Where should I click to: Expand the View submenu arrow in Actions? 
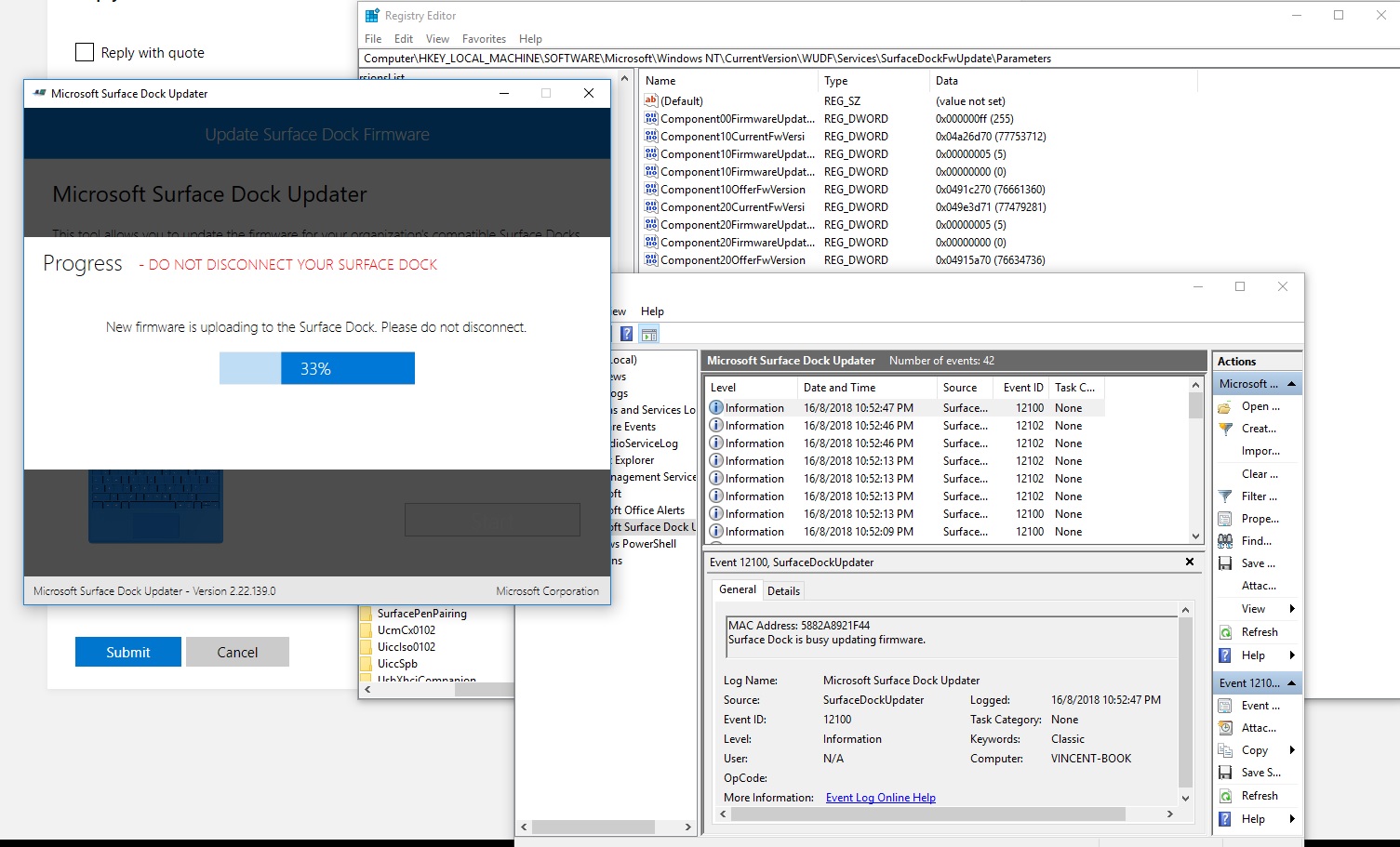click(1292, 609)
